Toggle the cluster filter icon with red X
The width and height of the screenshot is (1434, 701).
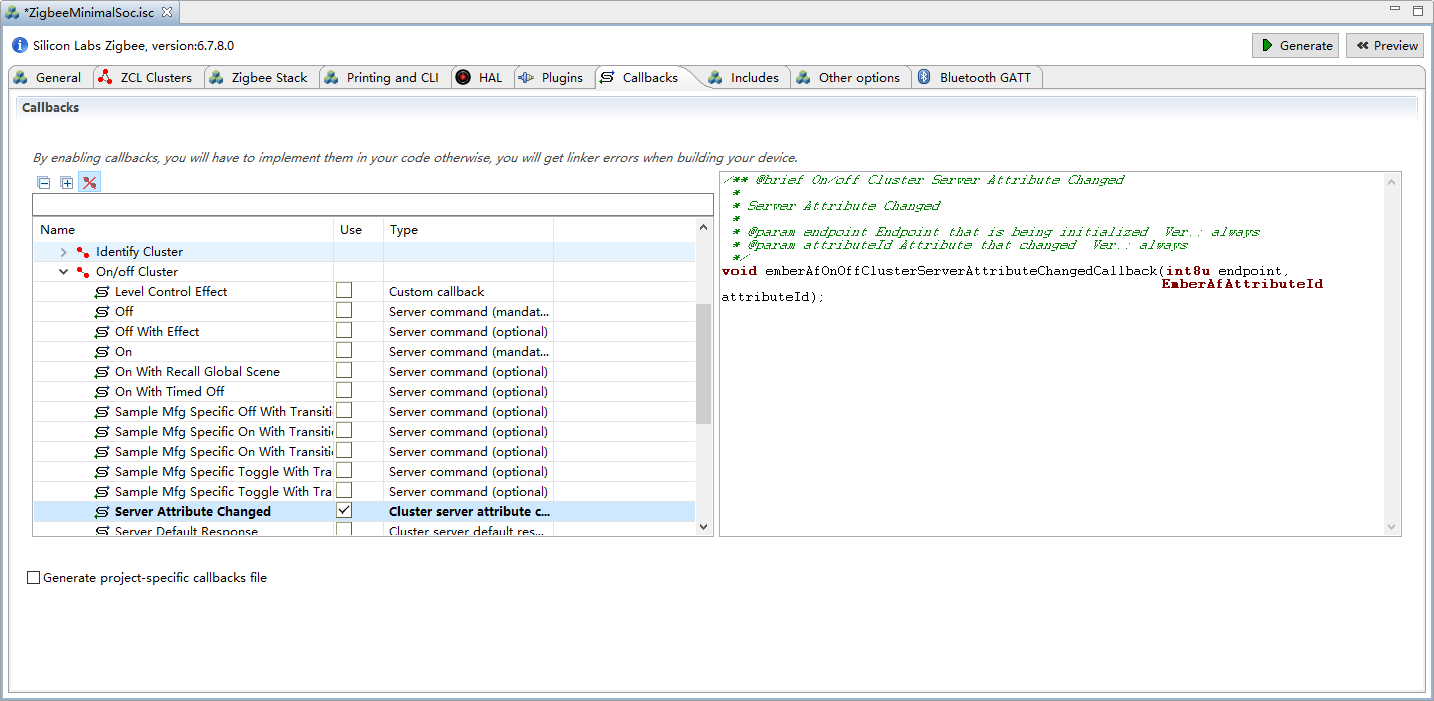pos(90,183)
